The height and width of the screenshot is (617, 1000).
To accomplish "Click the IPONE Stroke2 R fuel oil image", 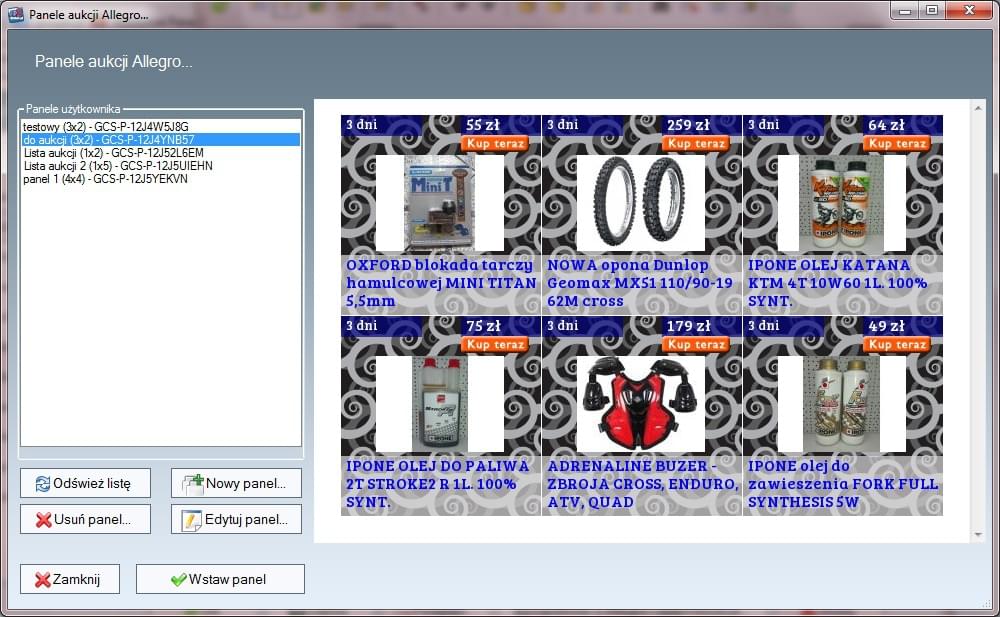I will click(439, 404).
